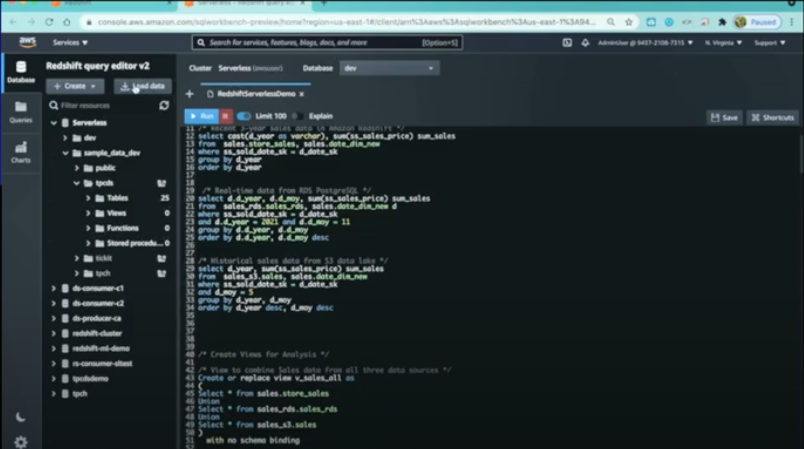
Task: Expand the Views folder
Action: tap(88, 213)
